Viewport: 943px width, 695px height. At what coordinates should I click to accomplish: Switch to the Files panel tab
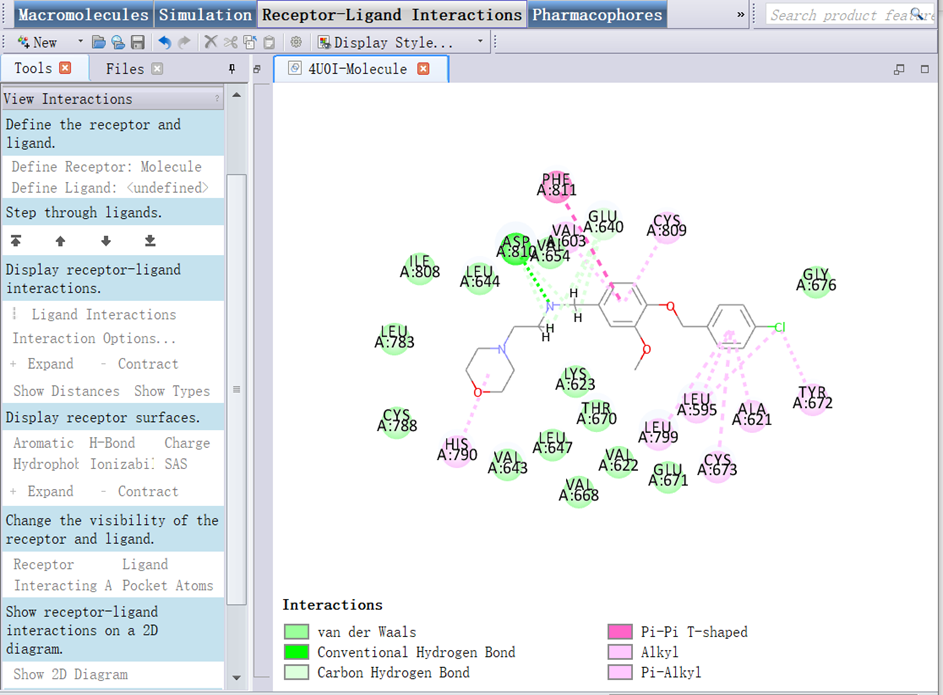[x=125, y=69]
